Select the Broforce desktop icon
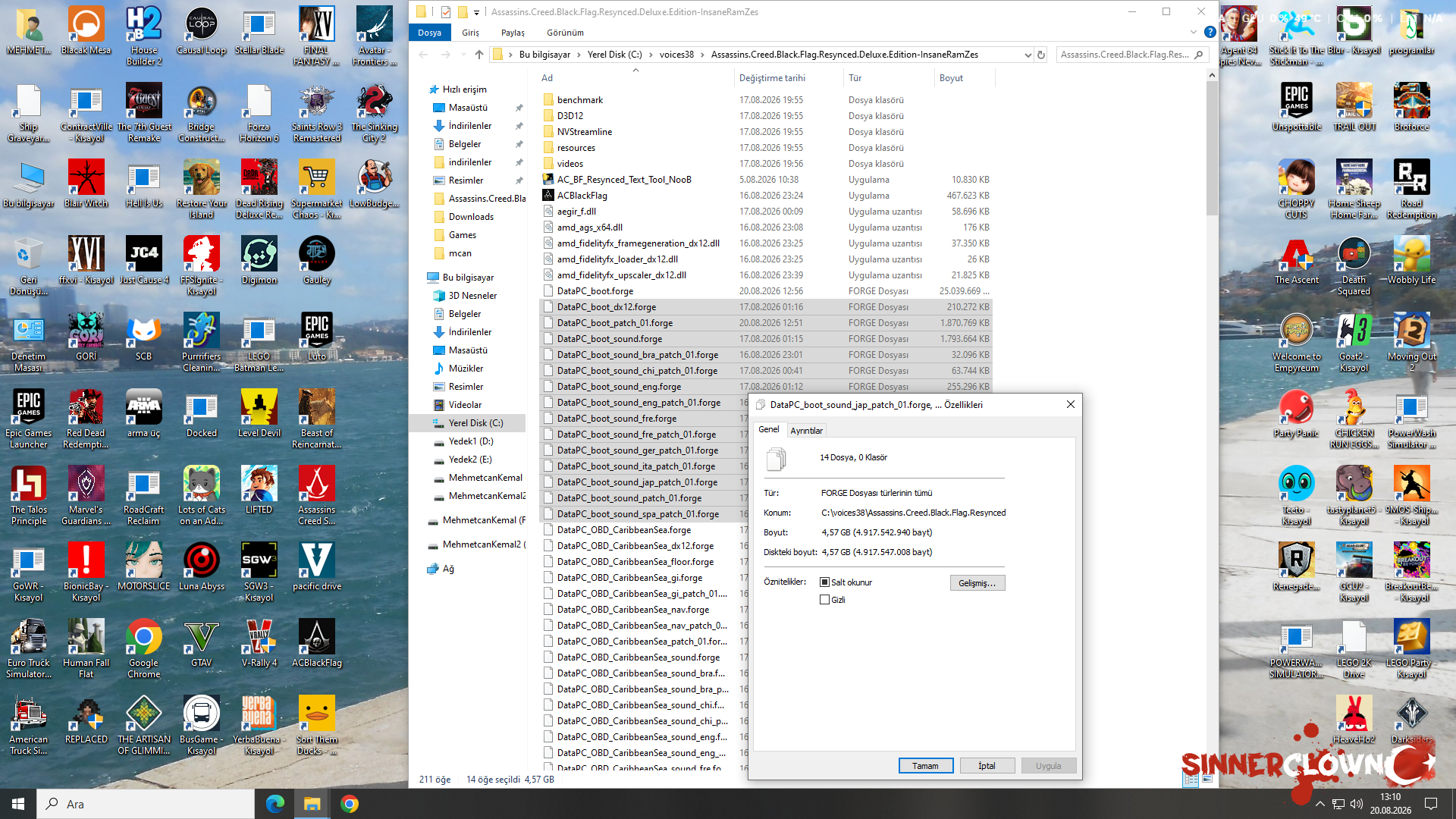 tap(1411, 108)
